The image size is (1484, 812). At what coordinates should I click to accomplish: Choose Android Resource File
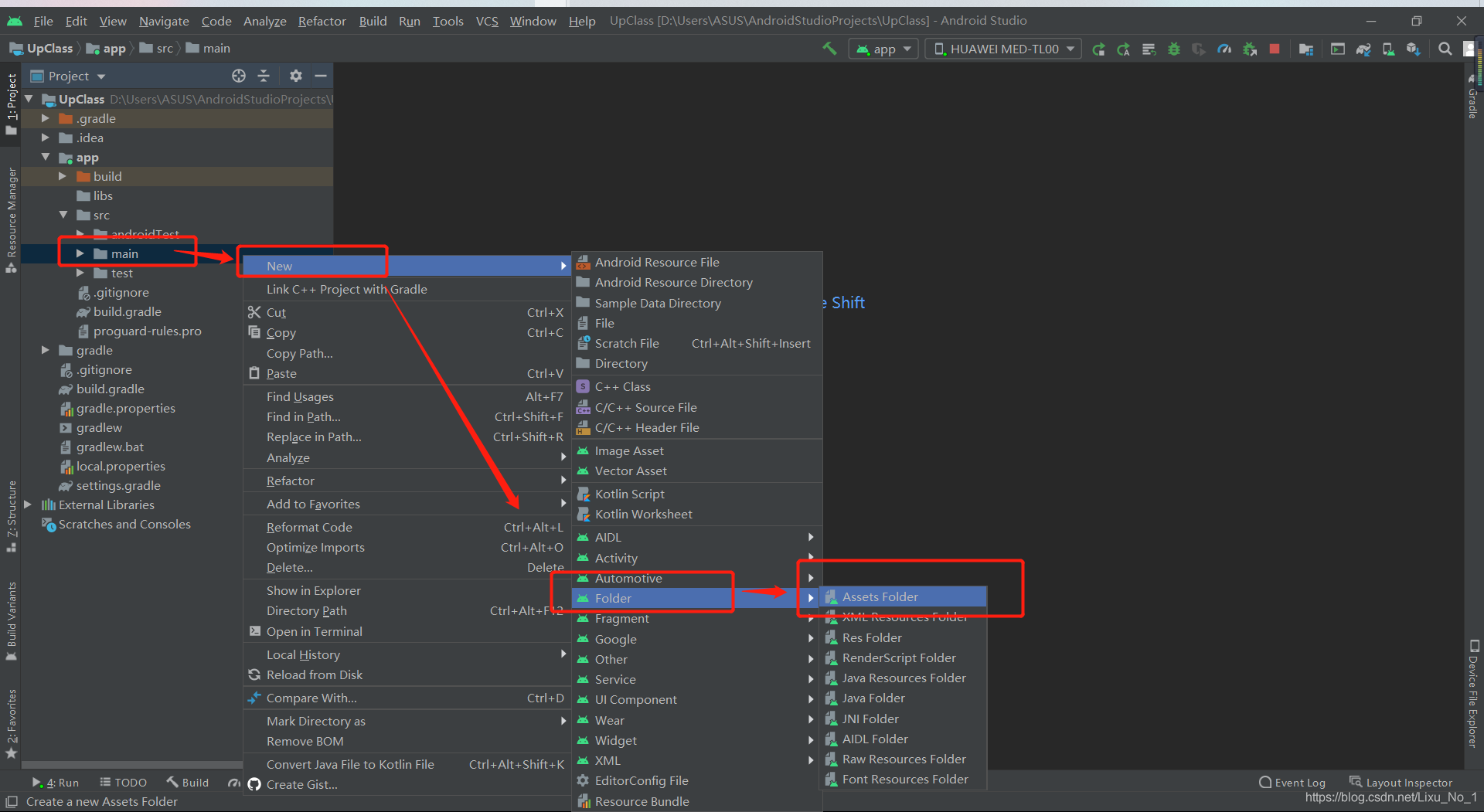click(697, 262)
